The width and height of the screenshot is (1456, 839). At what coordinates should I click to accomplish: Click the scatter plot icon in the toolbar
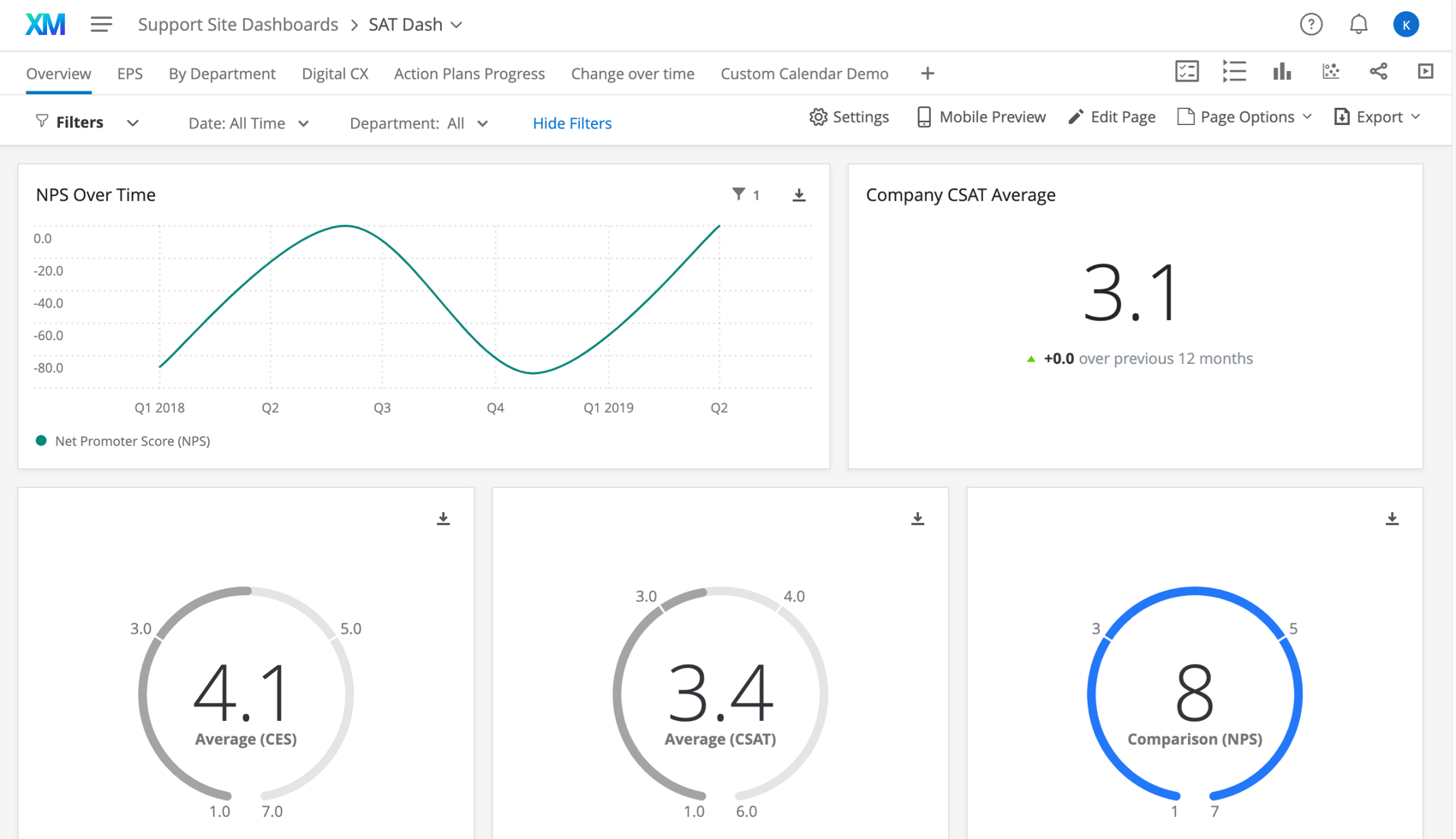1330,72
